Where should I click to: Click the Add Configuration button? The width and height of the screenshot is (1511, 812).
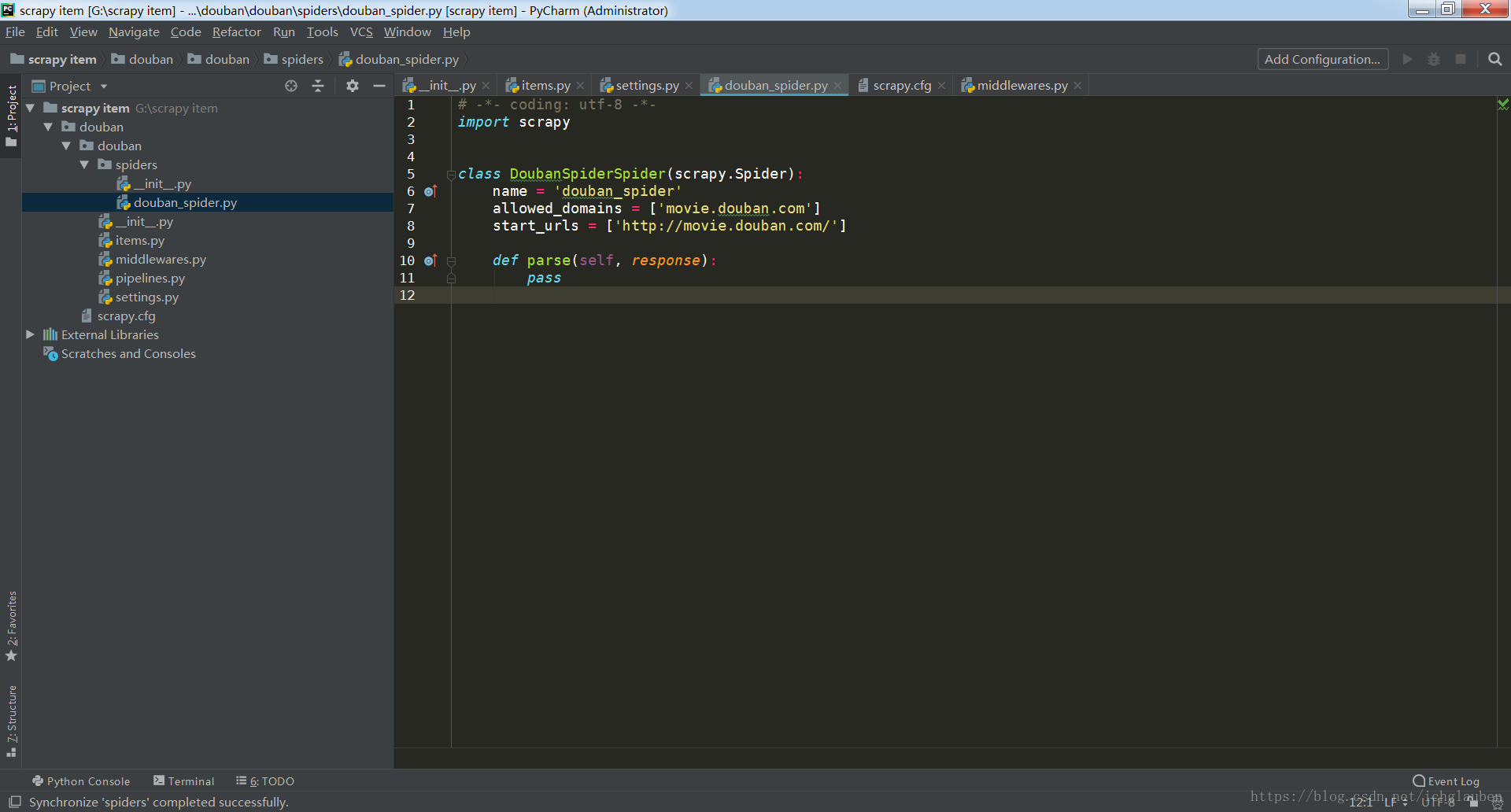click(1323, 59)
